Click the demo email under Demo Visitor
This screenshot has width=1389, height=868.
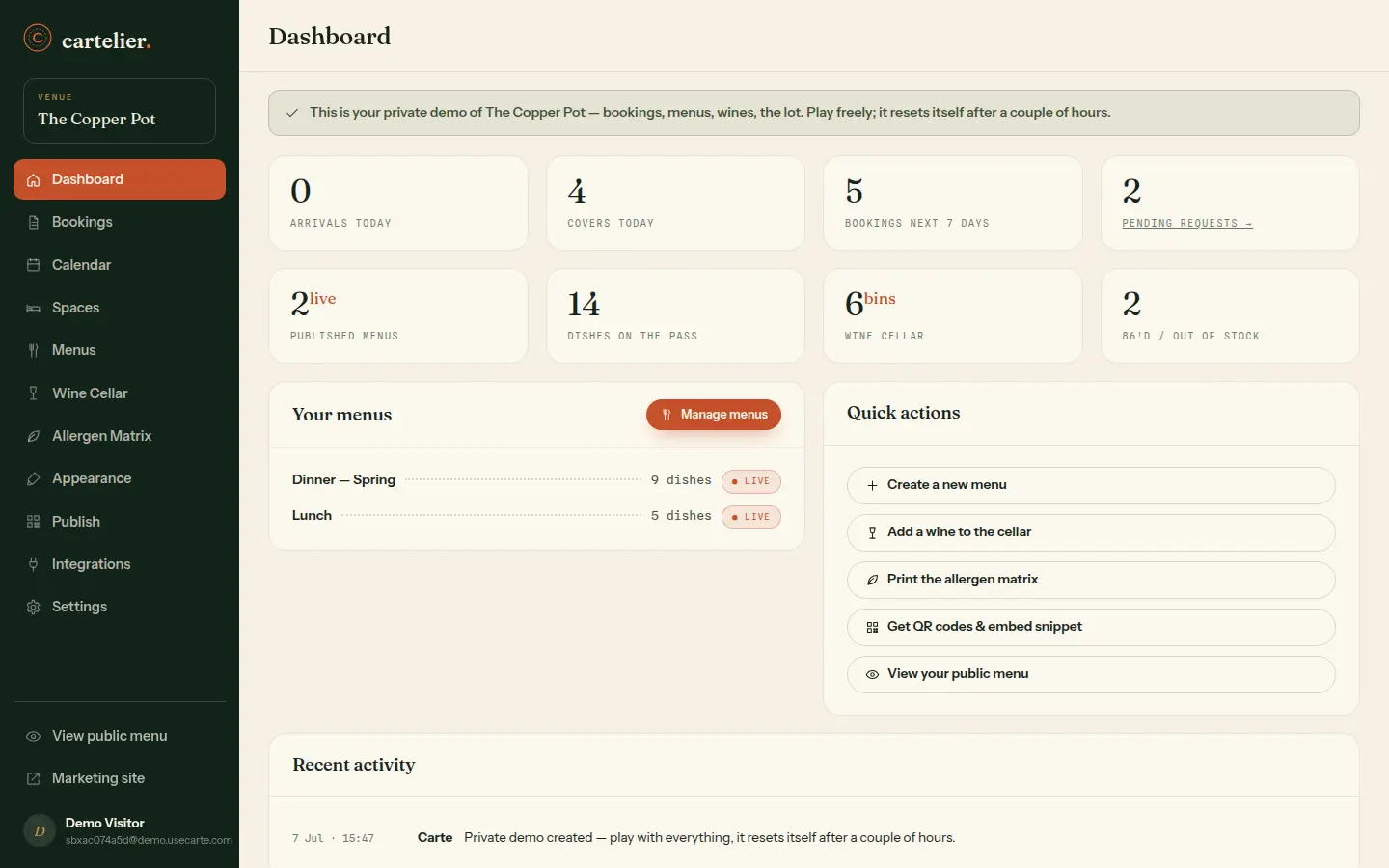click(x=149, y=840)
